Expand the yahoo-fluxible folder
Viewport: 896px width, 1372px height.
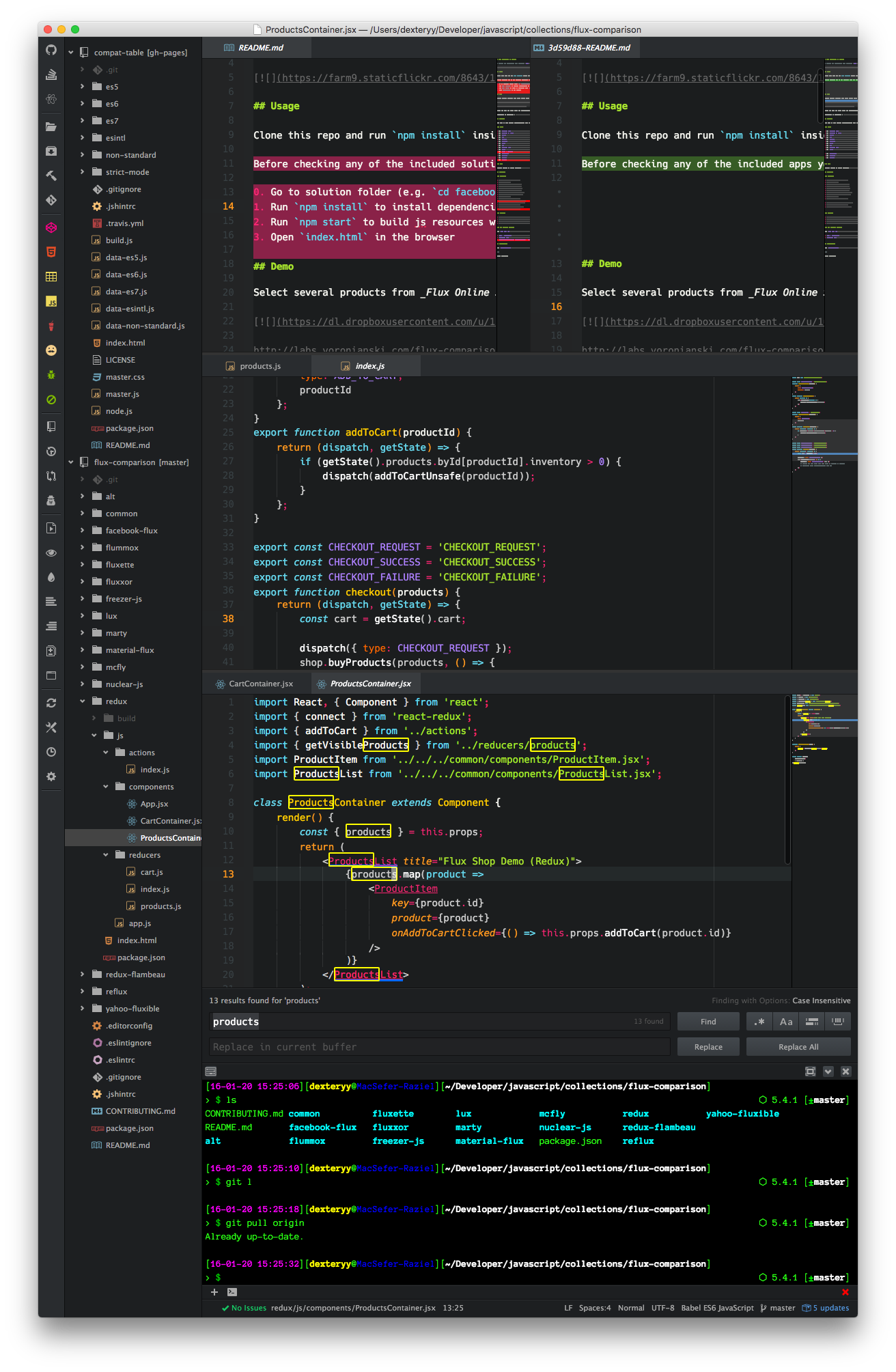click(x=82, y=1009)
